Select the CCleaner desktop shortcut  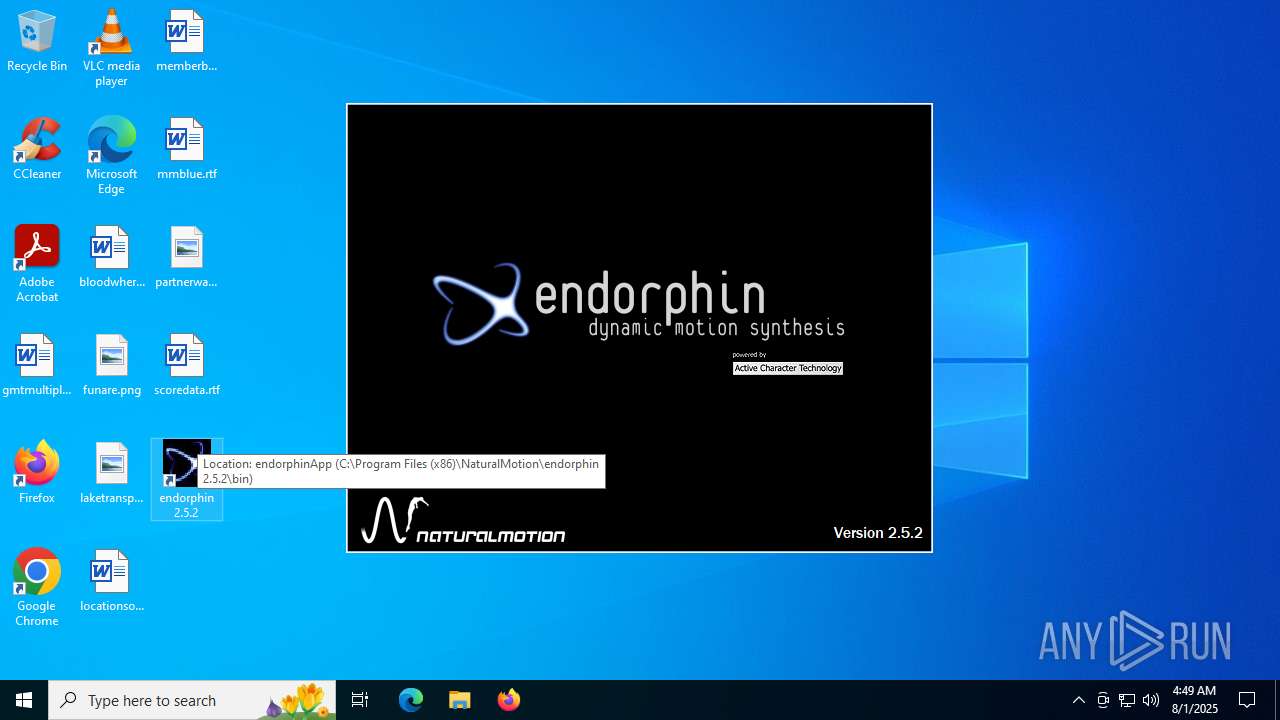[37, 150]
